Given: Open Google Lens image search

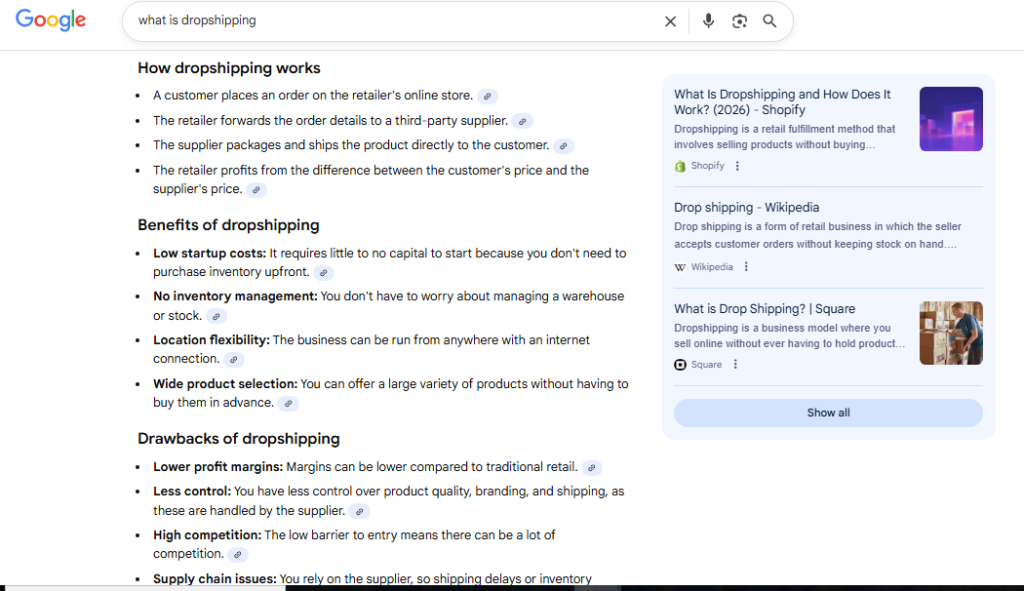Looking at the screenshot, I should pyautogui.click(x=739, y=21).
